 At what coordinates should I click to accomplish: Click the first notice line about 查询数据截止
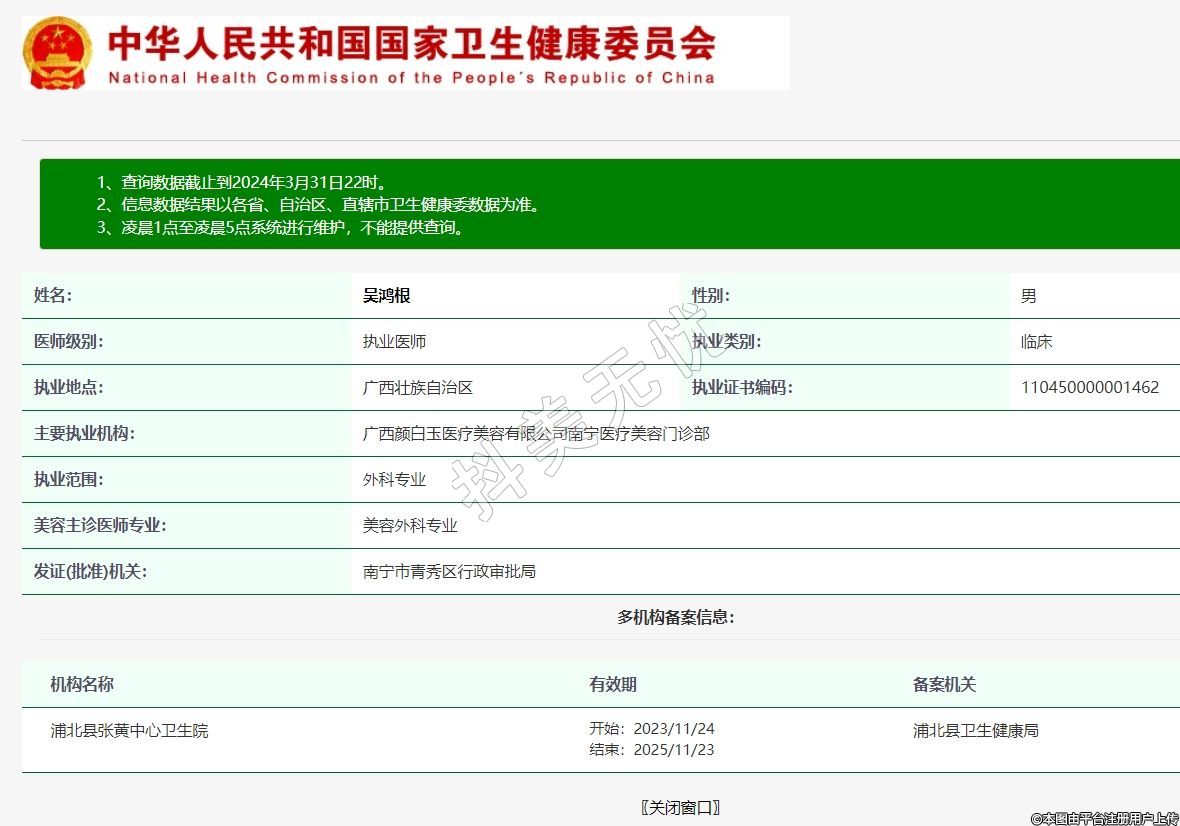pos(241,182)
